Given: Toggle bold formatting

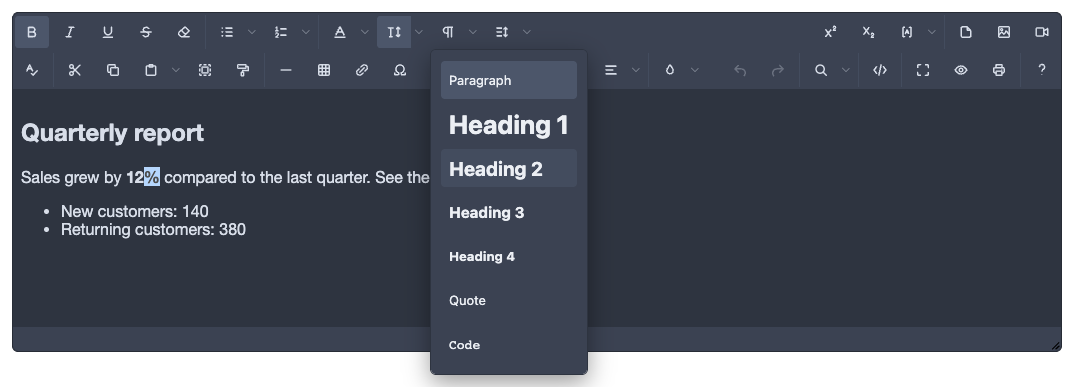Looking at the screenshot, I should coord(32,32).
